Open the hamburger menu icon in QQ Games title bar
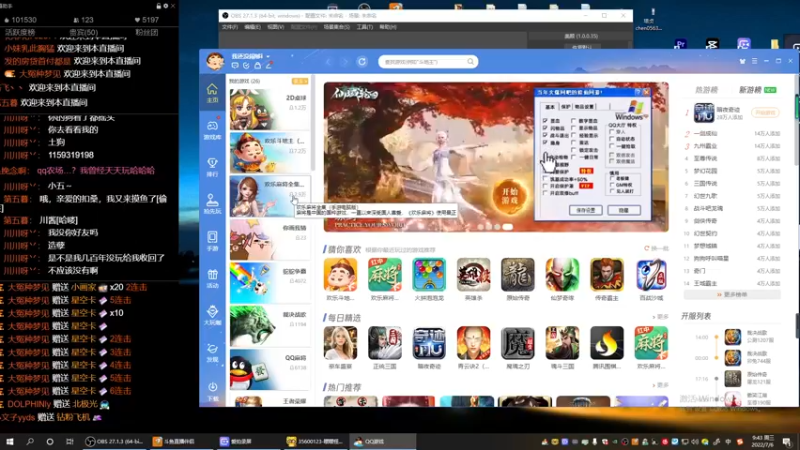800x450 pixels. point(755,61)
